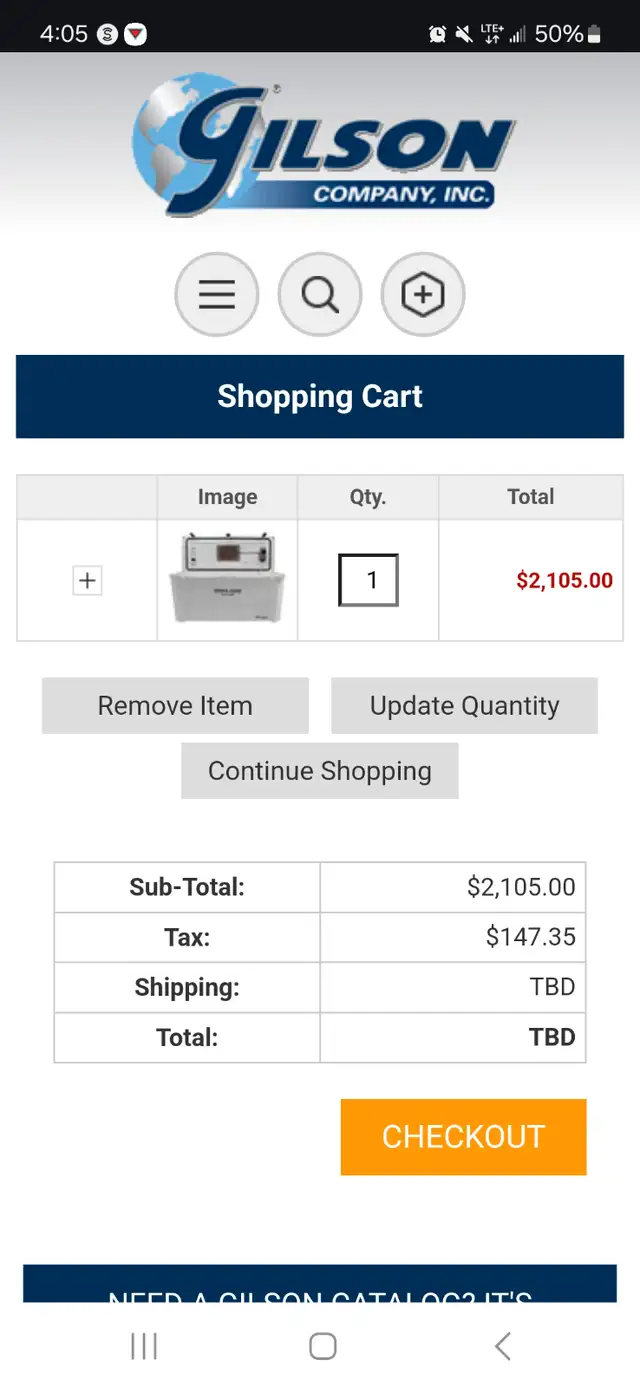Click Remove Item button
This screenshot has width=640, height=1388.
click(x=175, y=706)
